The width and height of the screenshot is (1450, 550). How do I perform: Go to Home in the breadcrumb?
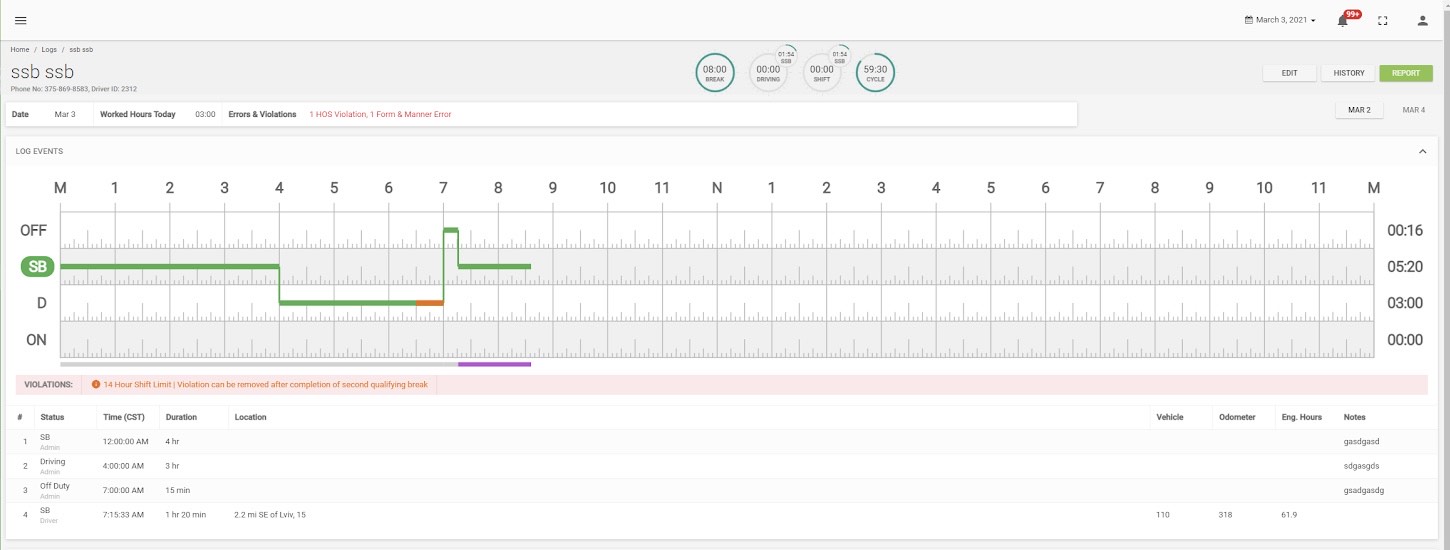click(x=20, y=49)
